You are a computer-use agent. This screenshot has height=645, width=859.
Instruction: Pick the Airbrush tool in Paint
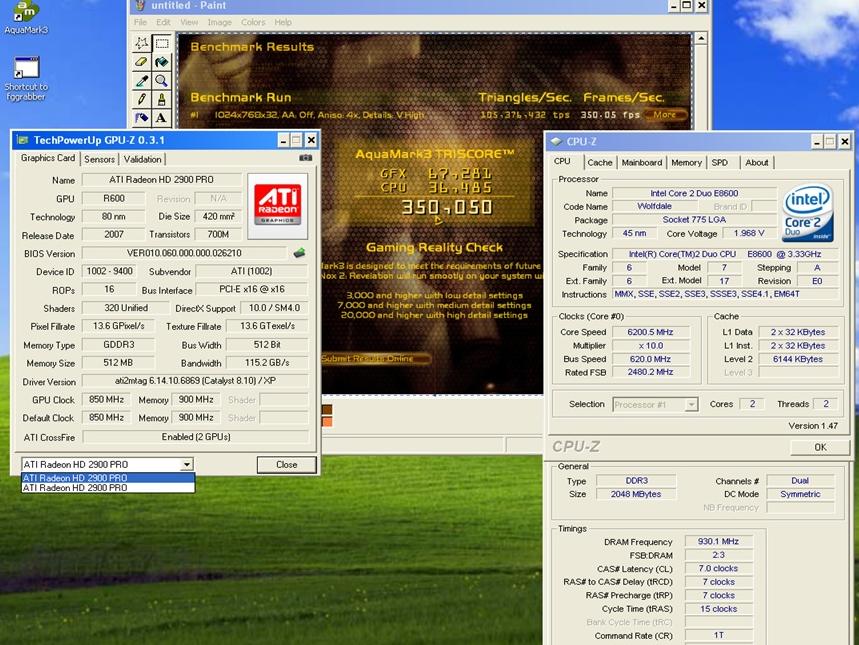(x=142, y=118)
